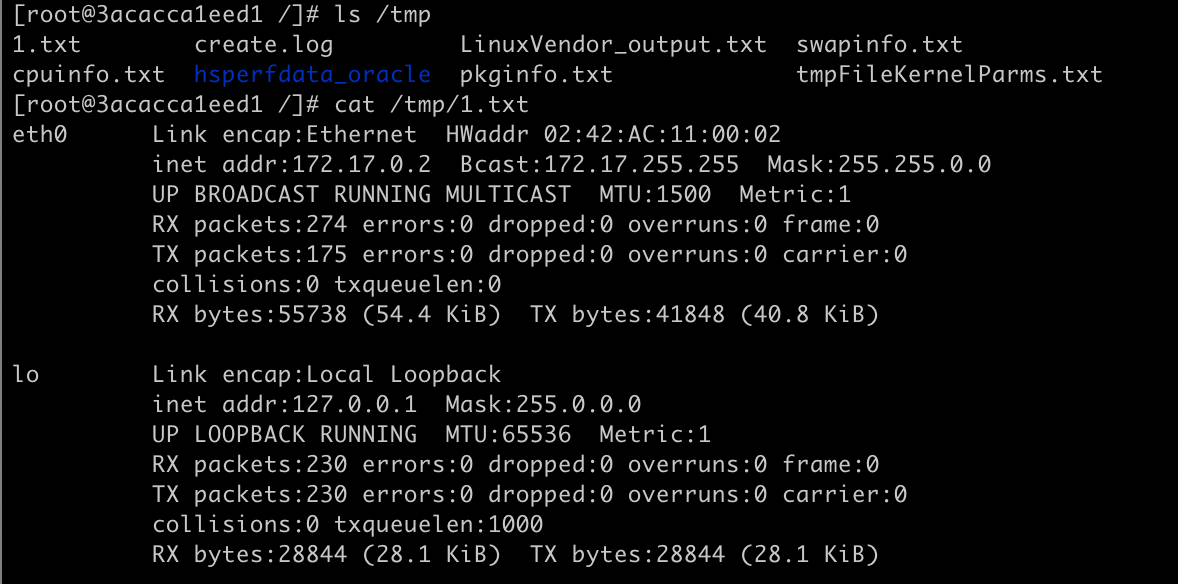The image size is (1178, 584).
Task: Click the netmask 255.255.0.0 value
Action: (x=914, y=165)
